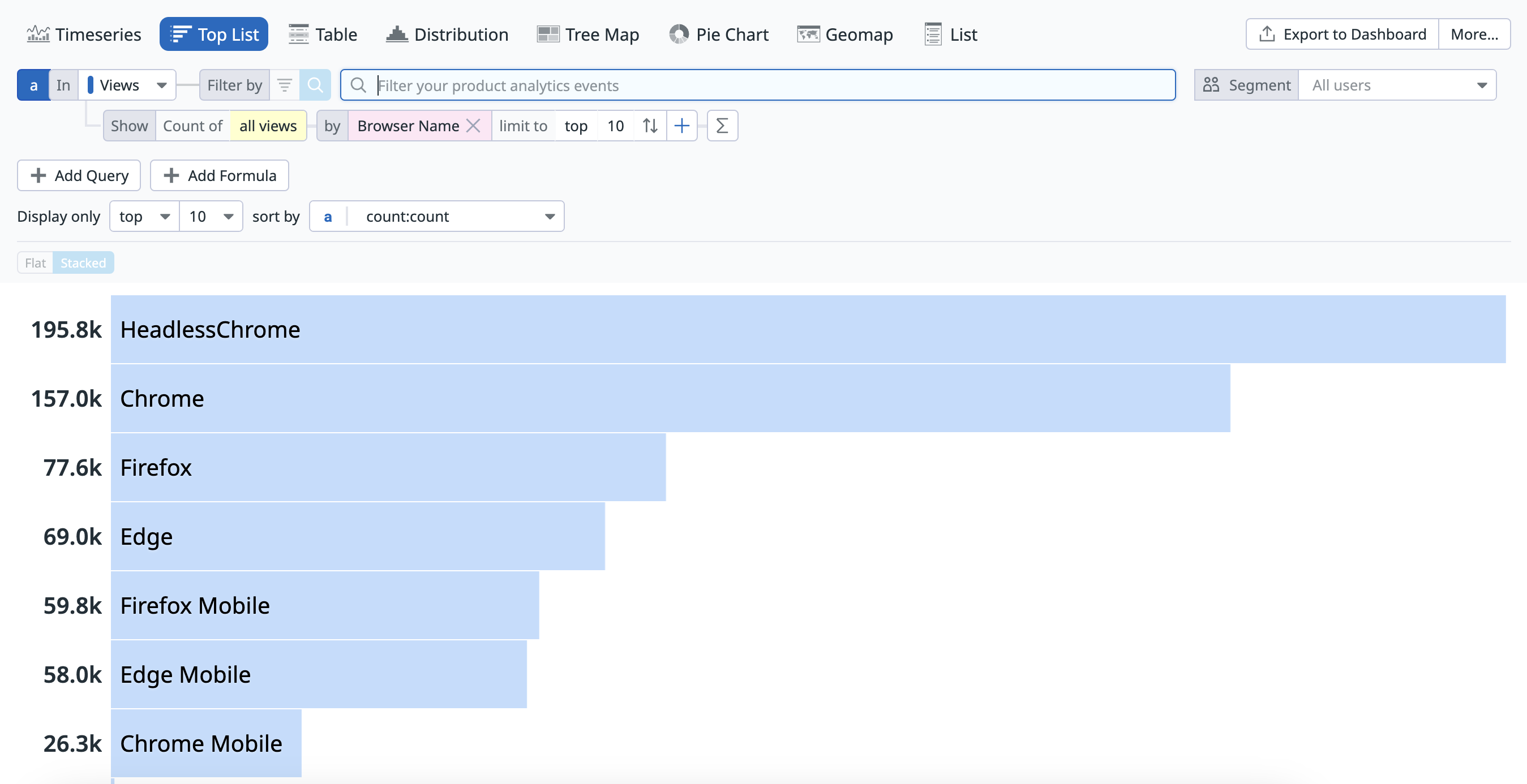Viewport: 1527px width, 784px height.
Task: Click Add Query button
Action: (x=79, y=175)
